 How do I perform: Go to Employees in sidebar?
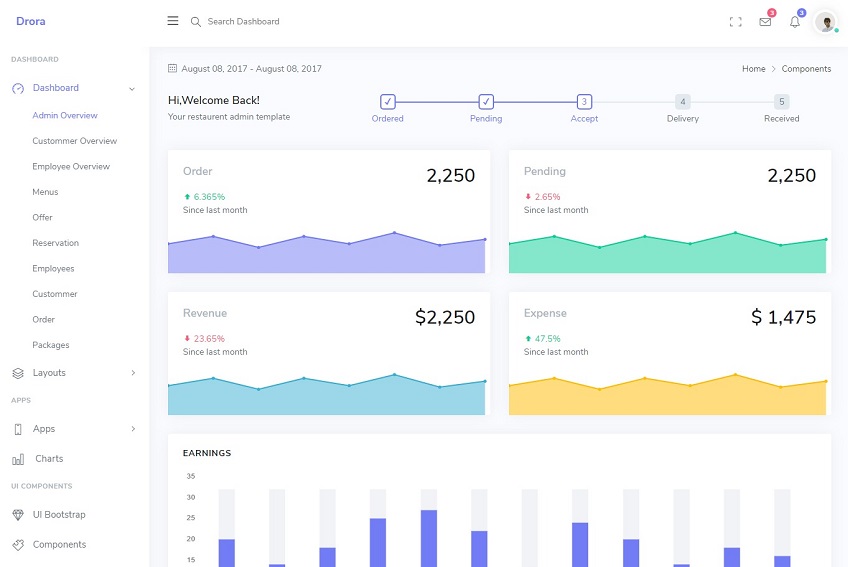pos(53,268)
